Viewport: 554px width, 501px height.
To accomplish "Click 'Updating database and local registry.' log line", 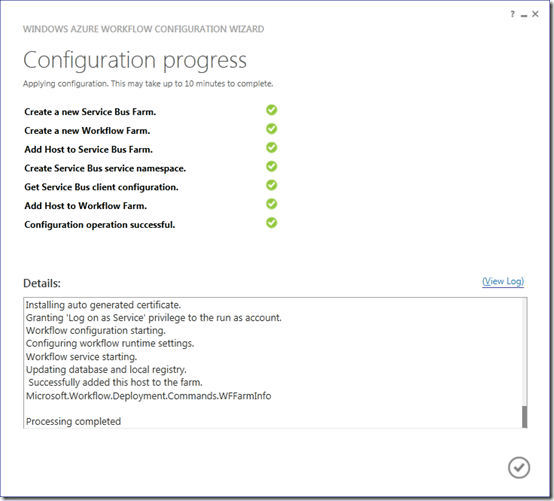I will [106, 370].
